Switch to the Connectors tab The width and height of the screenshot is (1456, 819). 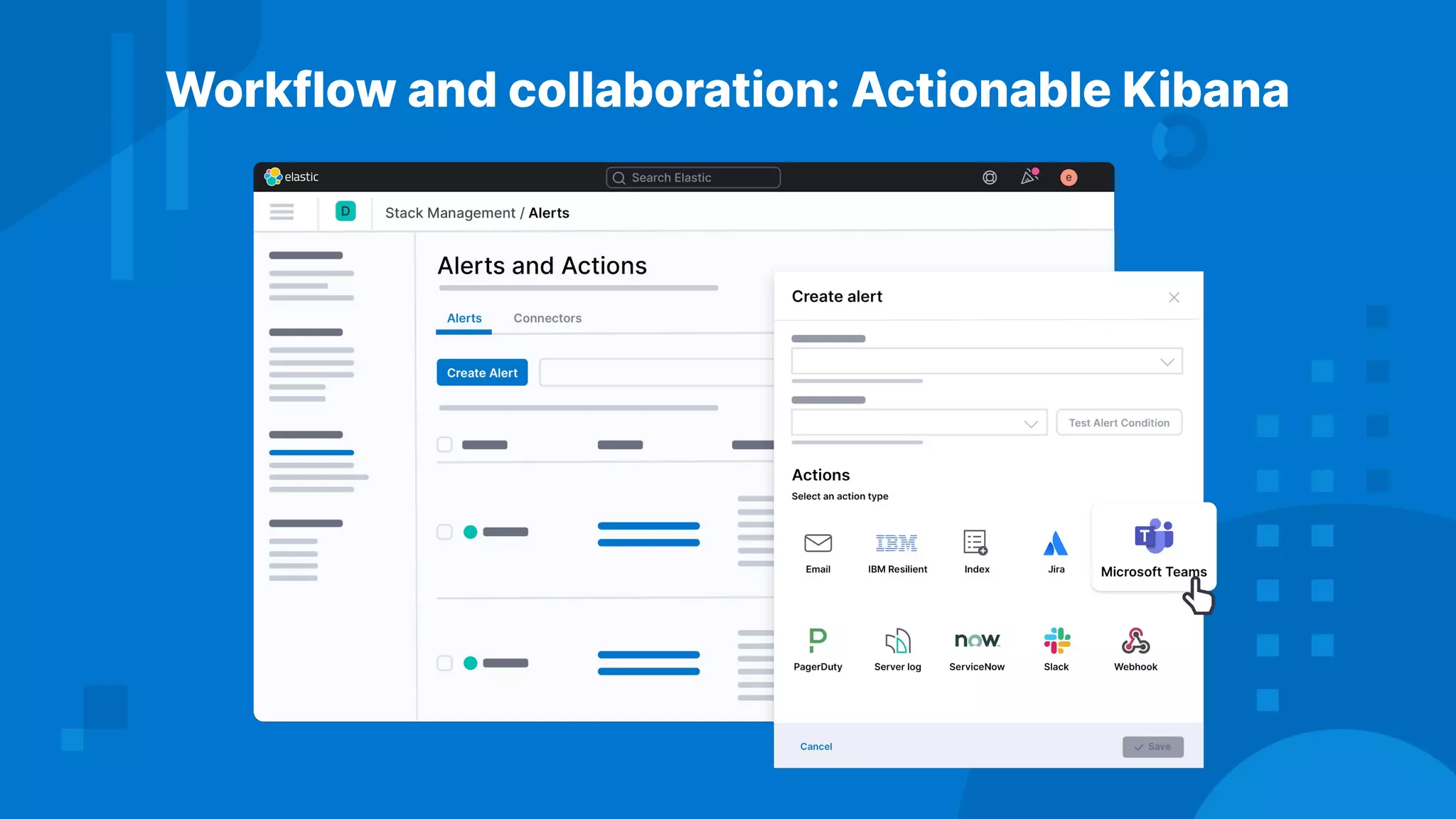click(x=547, y=318)
